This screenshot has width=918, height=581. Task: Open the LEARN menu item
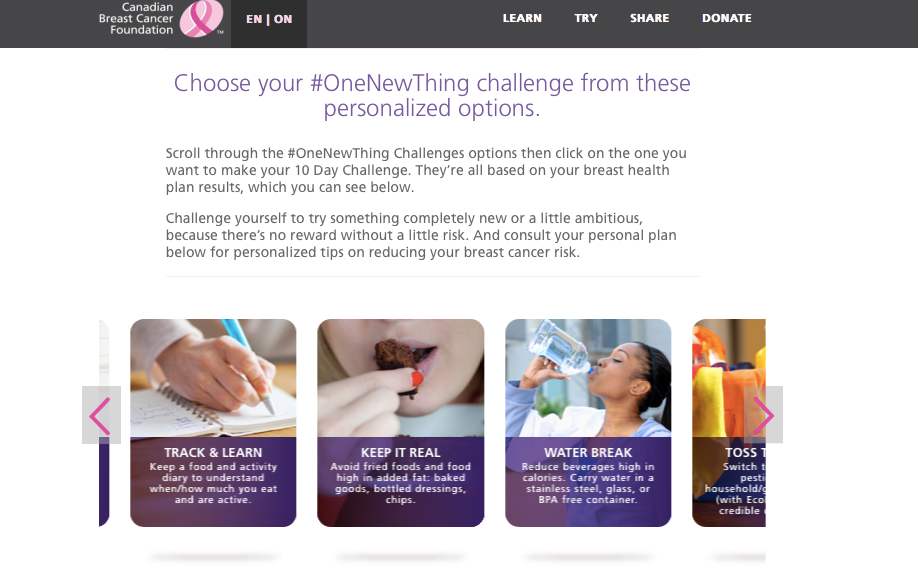click(522, 19)
